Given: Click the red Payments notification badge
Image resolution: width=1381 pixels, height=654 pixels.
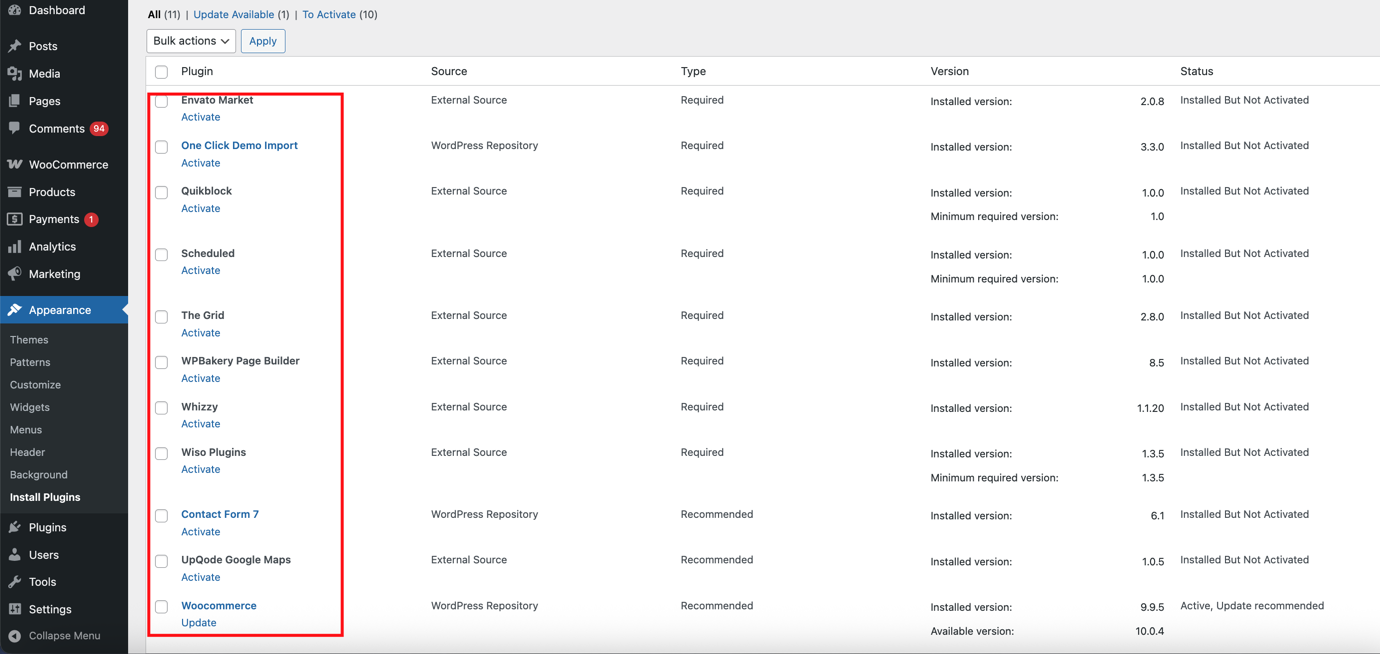Looking at the screenshot, I should [91, 219].
